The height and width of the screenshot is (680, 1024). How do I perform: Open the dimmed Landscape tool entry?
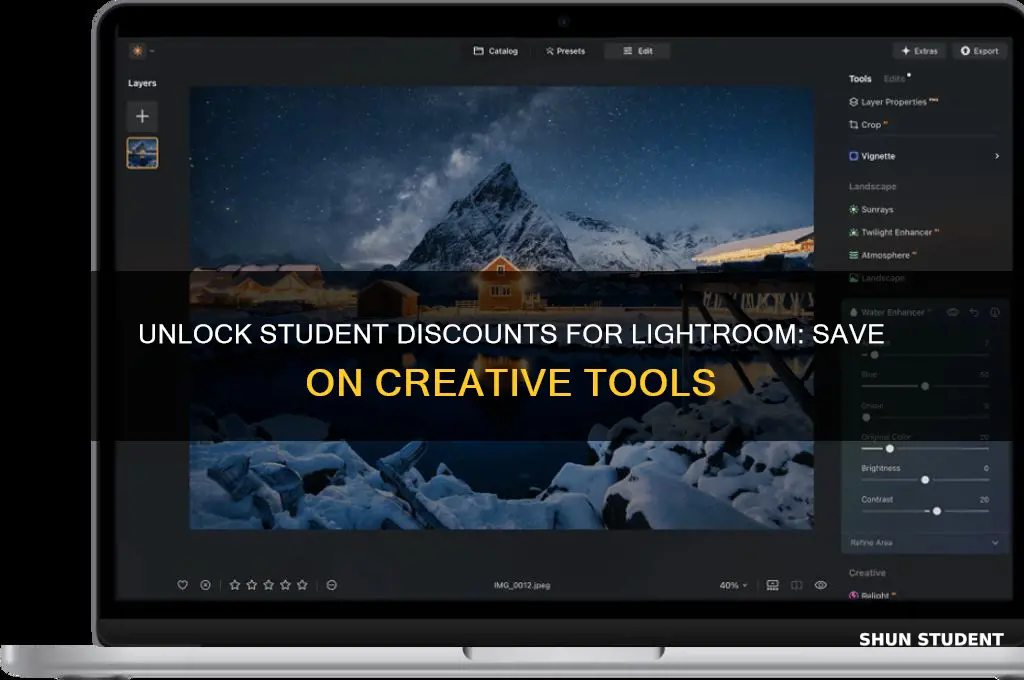[876, 278]
